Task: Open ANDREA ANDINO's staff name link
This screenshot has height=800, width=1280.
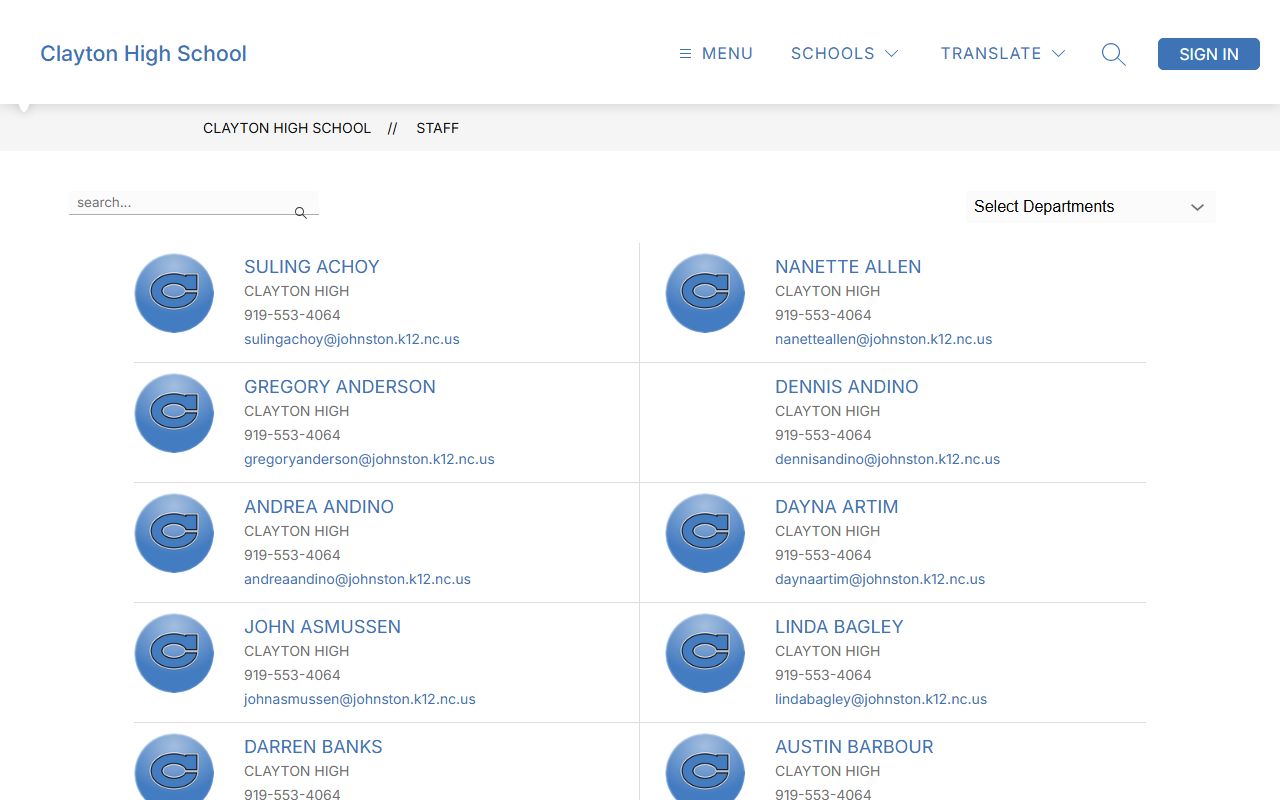Action: pyautogui.click(x=319, y=507)
